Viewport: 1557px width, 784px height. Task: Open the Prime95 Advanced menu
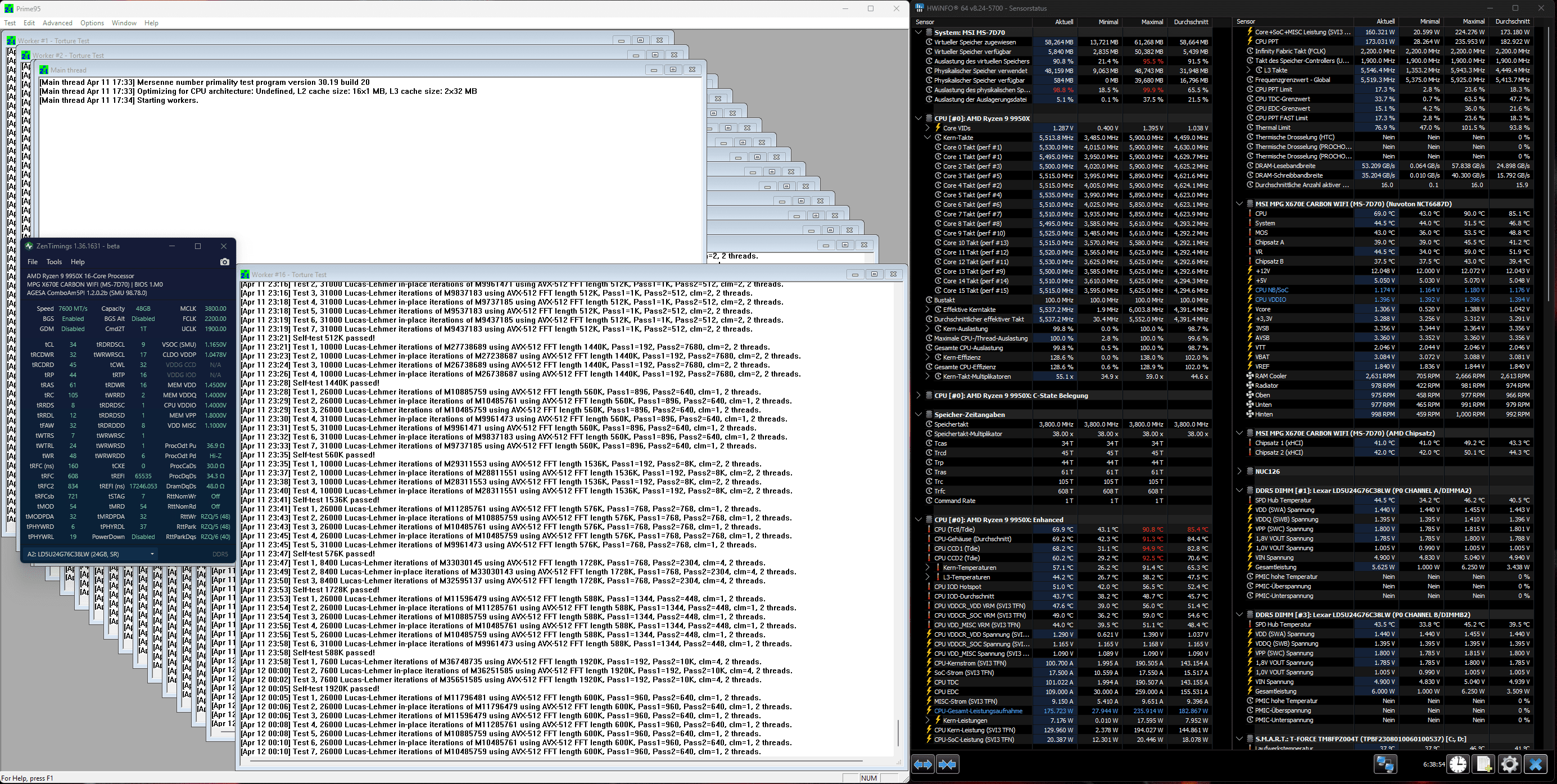pos(57,23)
